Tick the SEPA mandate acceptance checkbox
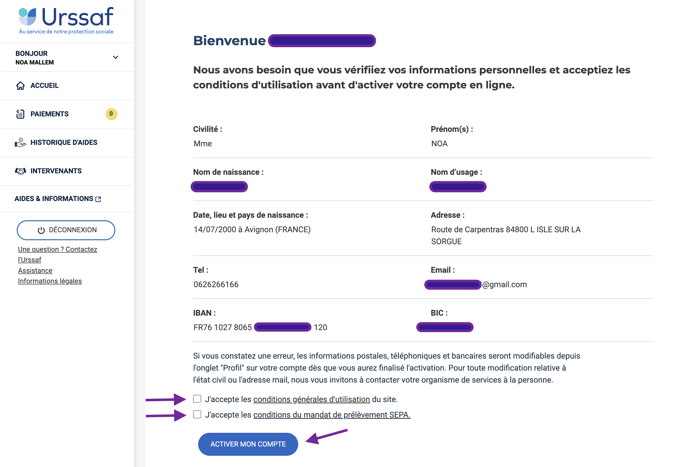688x467 pixels. 197,414
